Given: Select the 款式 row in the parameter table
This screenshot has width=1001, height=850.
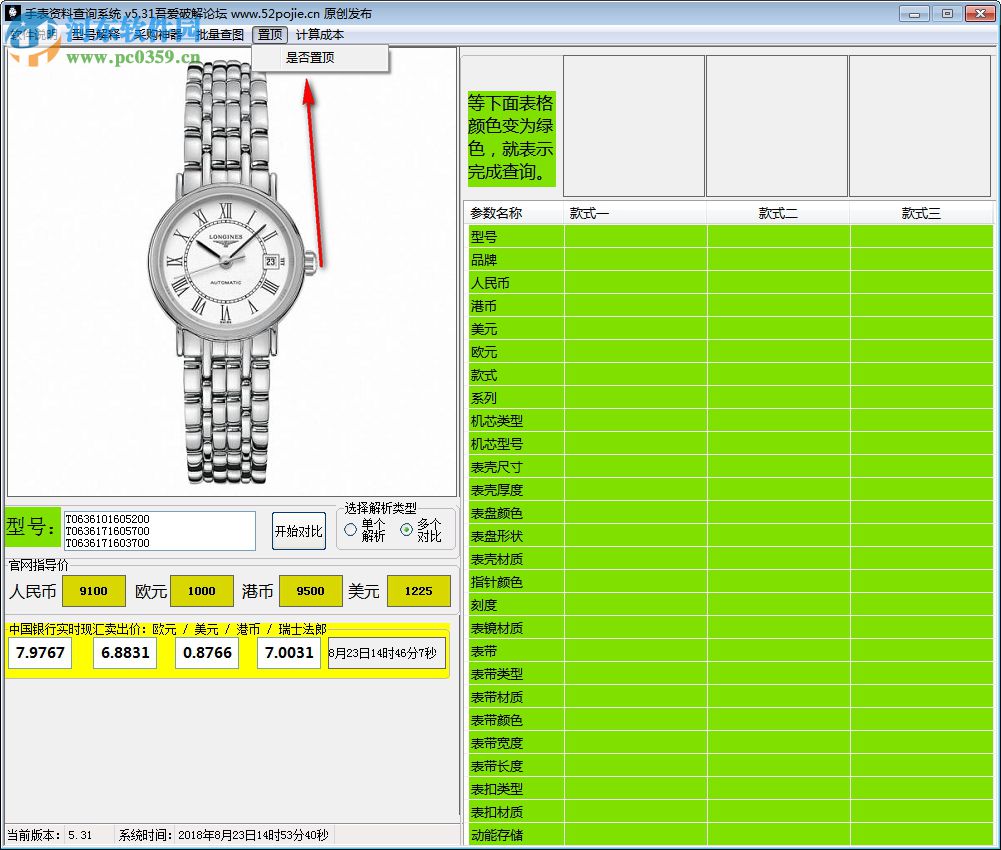Looking at the screenshot, I should click(731, 375).
